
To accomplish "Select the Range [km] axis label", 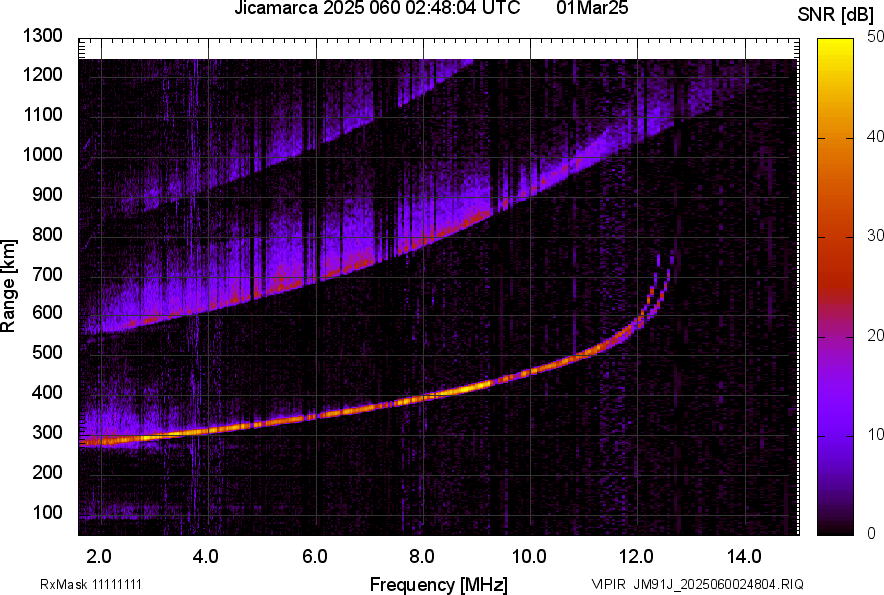I will [x=9, y=286].
